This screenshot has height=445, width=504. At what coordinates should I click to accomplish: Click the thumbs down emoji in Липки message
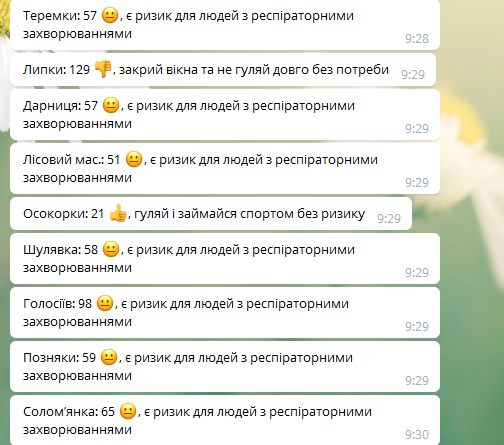coord(103,69)
